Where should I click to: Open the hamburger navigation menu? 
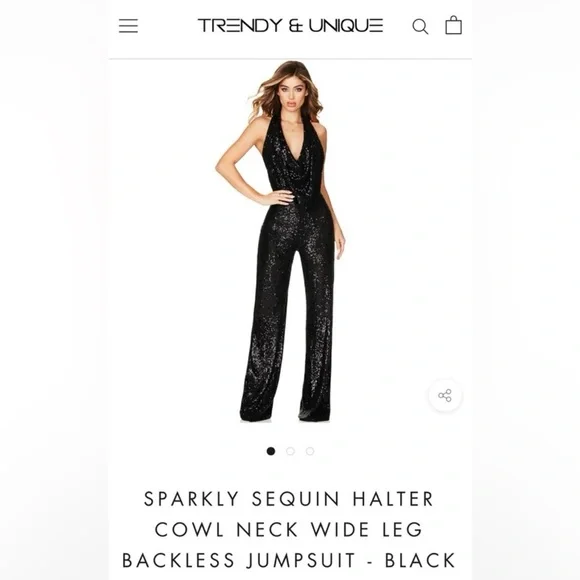(128, 26)
